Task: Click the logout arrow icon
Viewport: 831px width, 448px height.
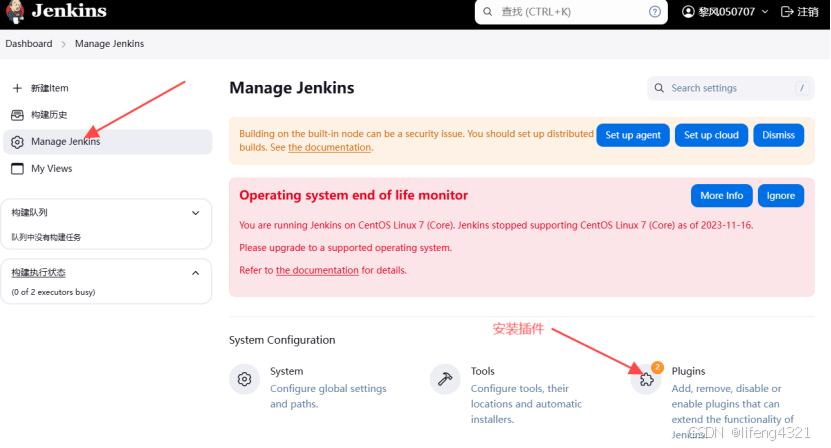Action: point(787,12)
